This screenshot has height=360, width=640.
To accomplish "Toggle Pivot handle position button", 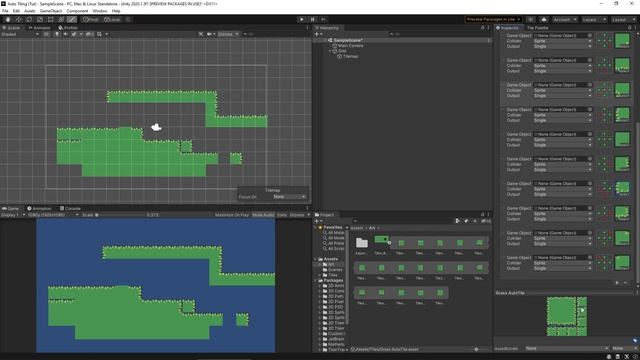I will click(x=91, y=19).
